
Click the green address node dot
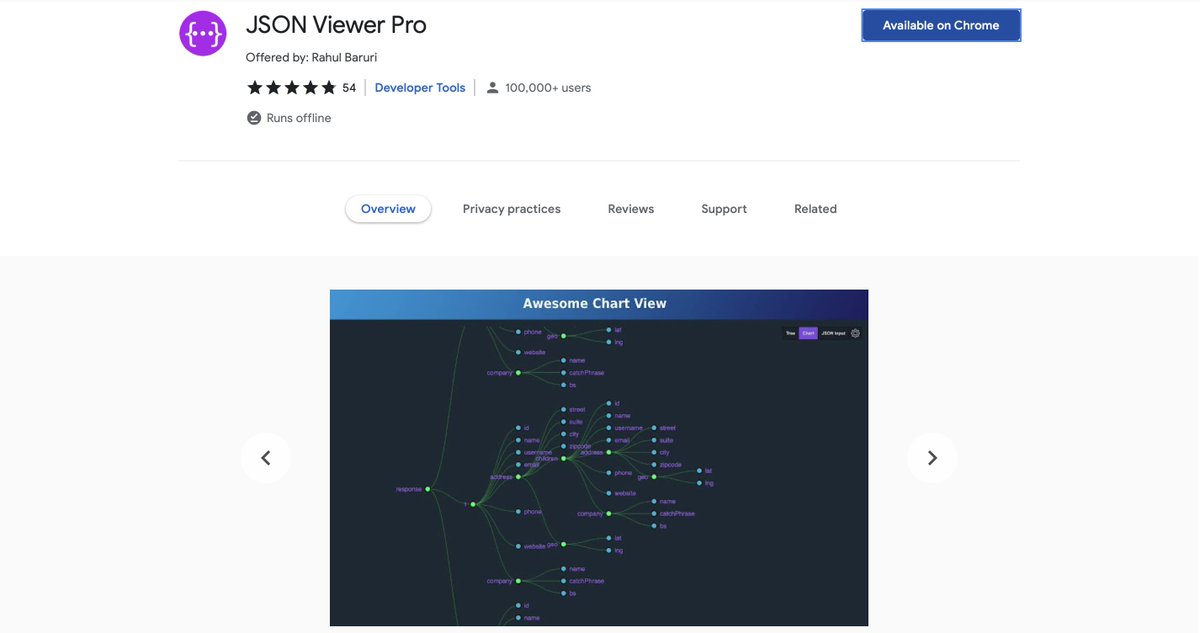tap(518, 476)
